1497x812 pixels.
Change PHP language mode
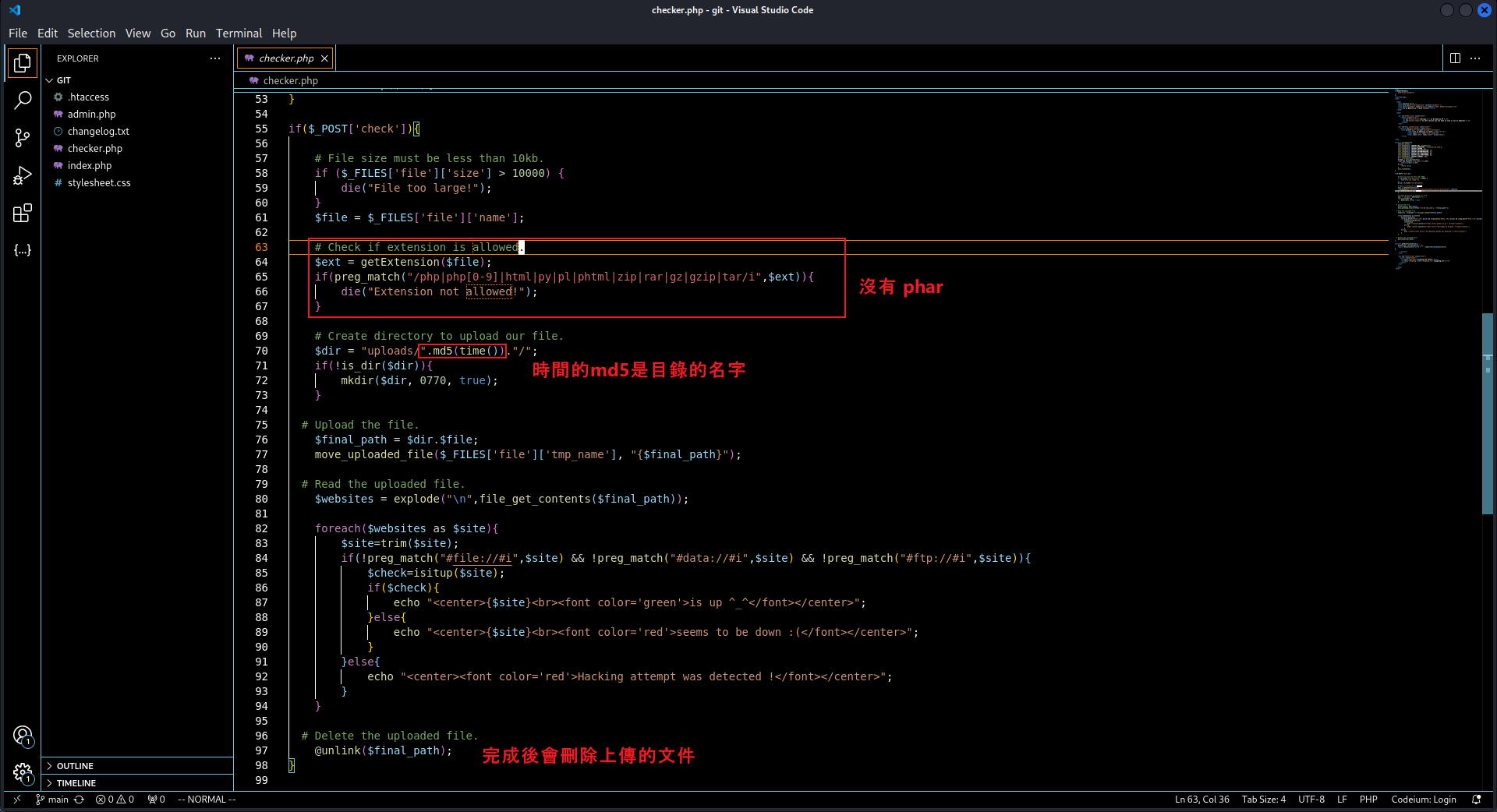pyautogui.click(x=1368, y=800)
